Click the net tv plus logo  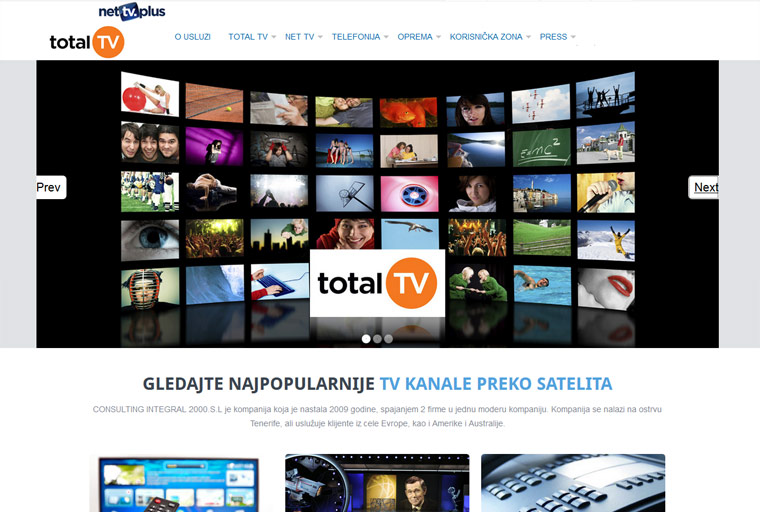coord(132,12)
